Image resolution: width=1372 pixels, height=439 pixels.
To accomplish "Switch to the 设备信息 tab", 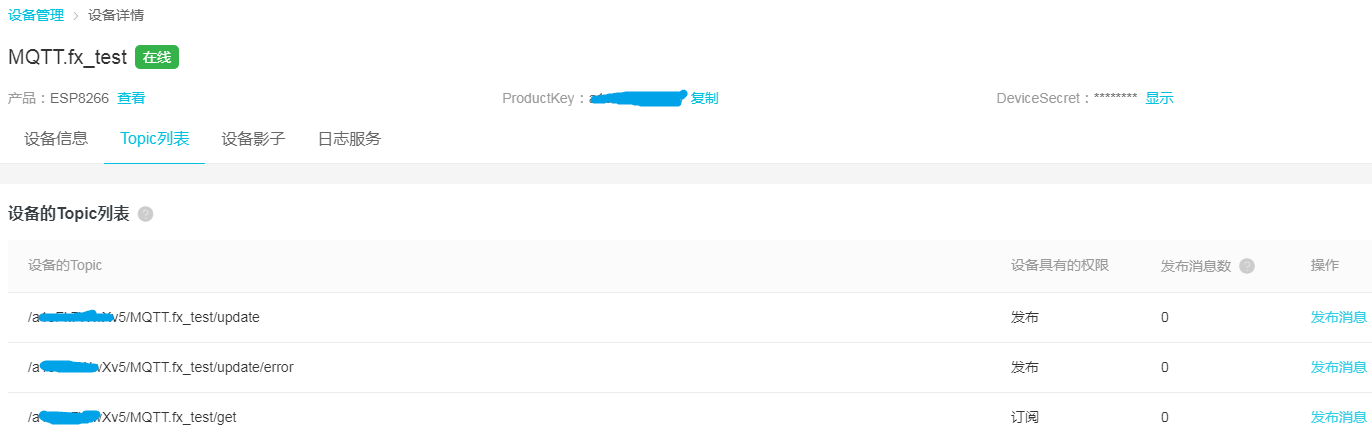I will pos(56,139).
